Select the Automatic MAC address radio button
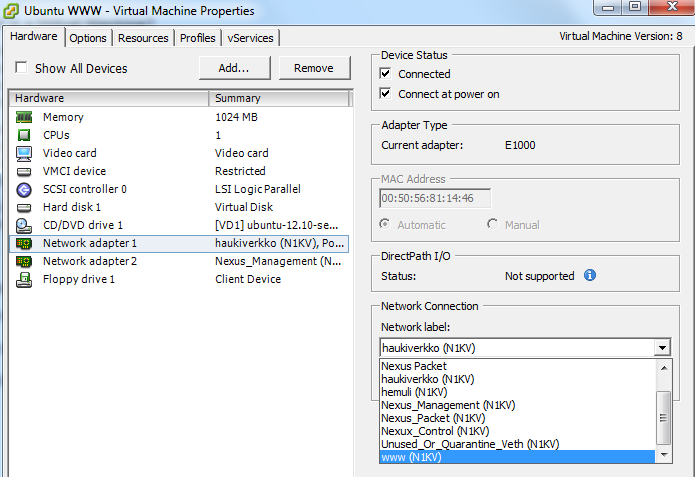This screenshot has width=695, height=477. (385, 224)
